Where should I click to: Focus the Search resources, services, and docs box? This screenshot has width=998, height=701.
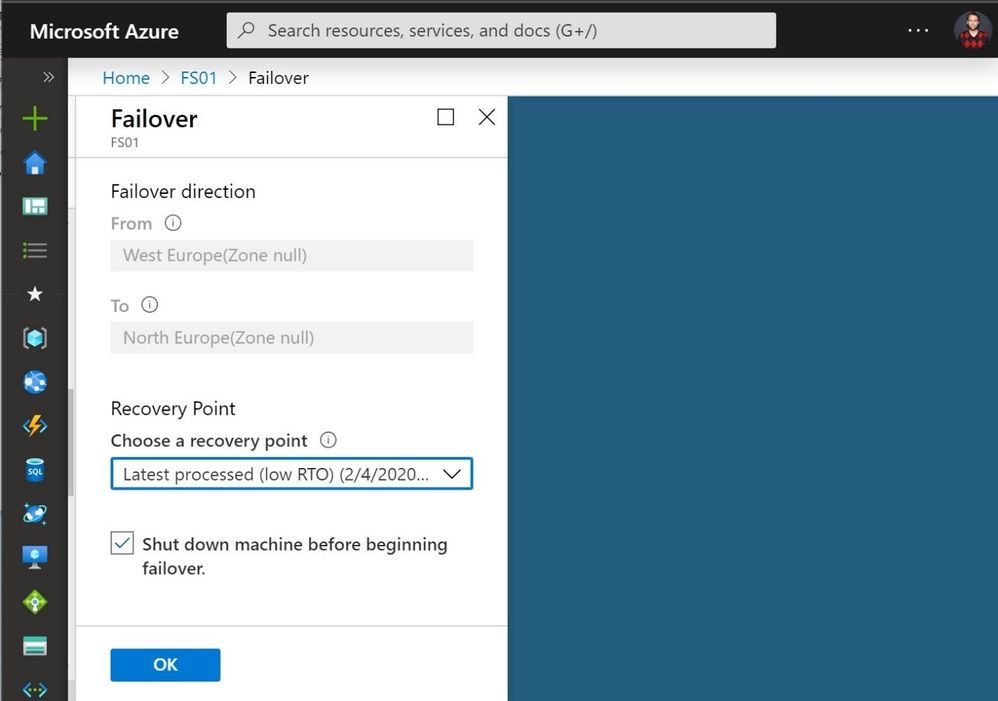coord(501,30)
